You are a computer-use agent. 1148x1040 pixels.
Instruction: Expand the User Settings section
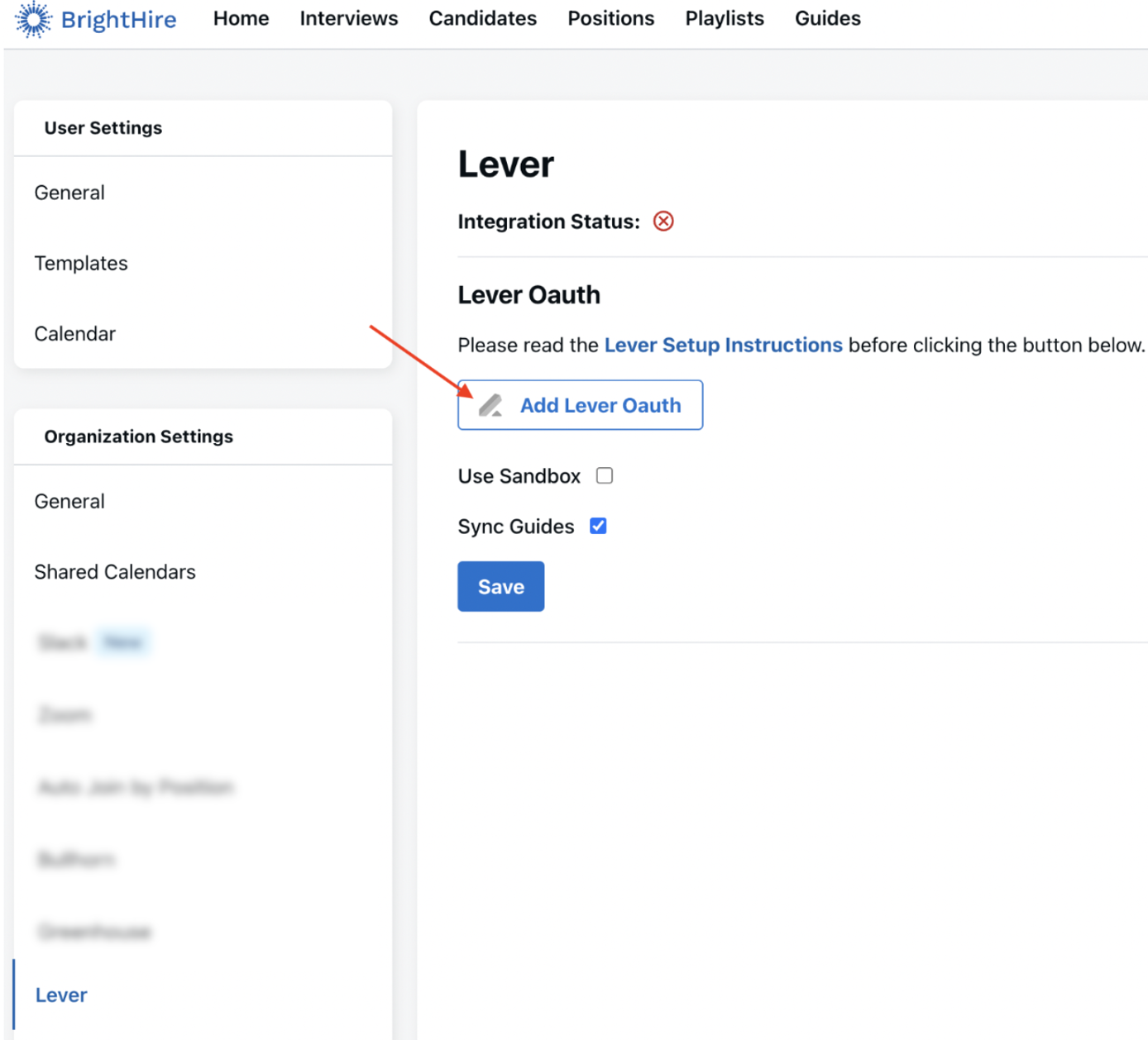coord(103,127)
